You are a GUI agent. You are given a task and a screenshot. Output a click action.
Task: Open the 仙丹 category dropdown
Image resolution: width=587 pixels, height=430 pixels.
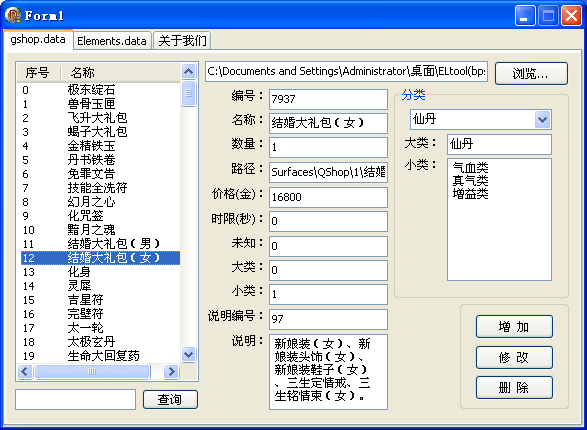(x=542, y=120)
